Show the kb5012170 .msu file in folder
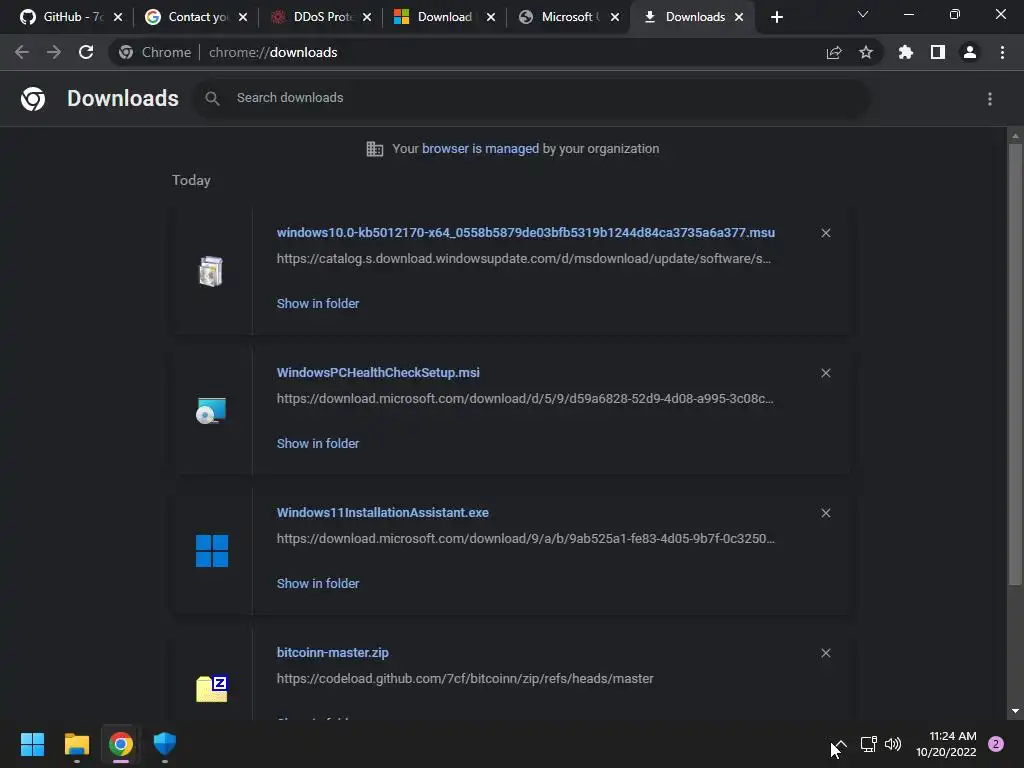The width and height of the screenshot is (1024, 768). pos(318,303)
